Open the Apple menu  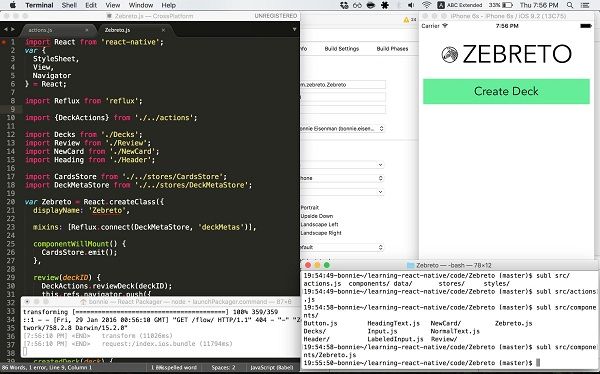pyautogui.click(x=12, y=5)
